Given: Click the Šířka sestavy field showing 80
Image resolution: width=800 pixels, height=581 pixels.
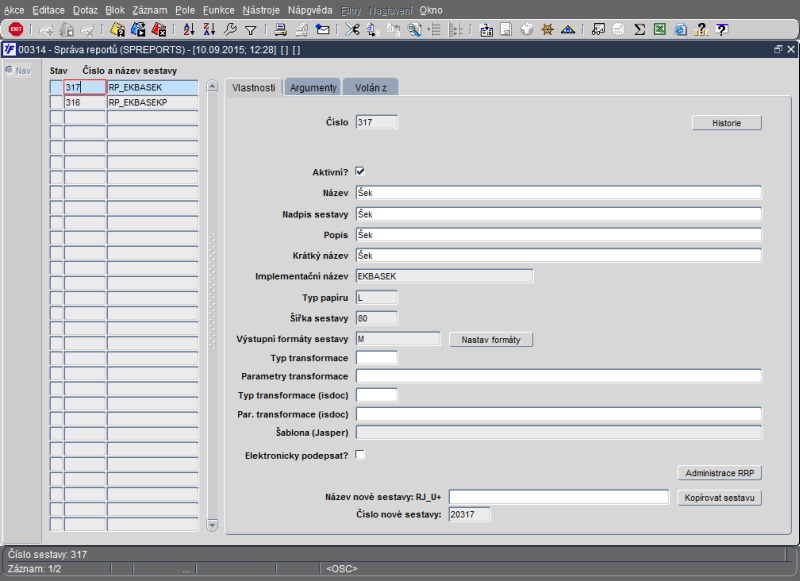Looking at the screenshot, I should 377,318.
